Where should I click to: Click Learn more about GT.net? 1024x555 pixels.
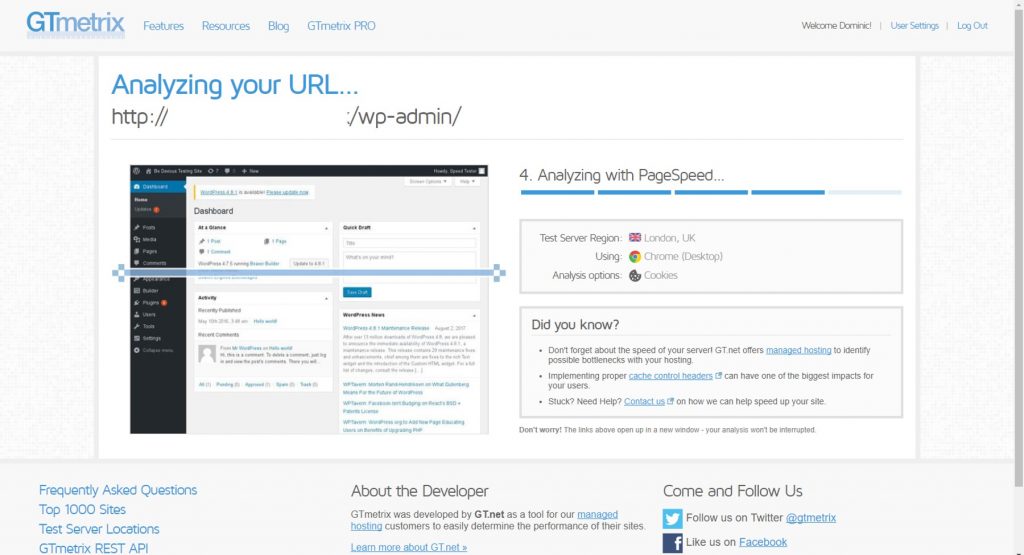(x=409, y=547)
